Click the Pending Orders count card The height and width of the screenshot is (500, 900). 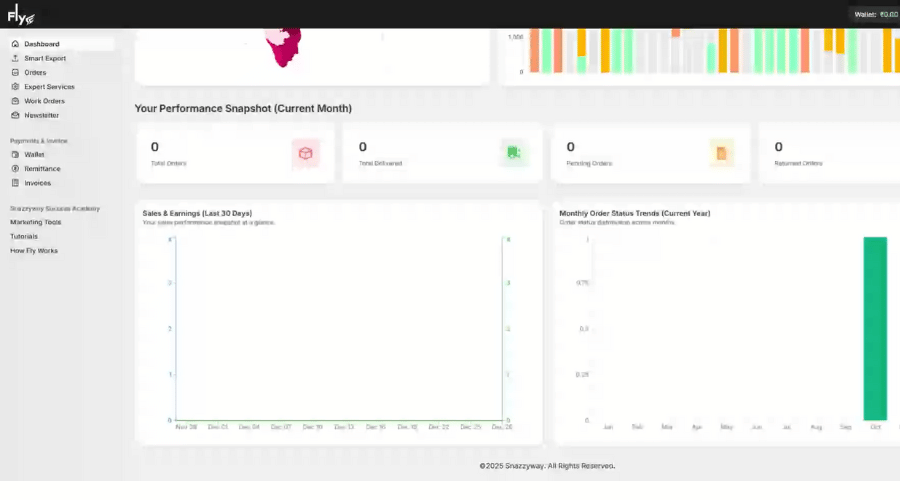(x=650, y=154)
